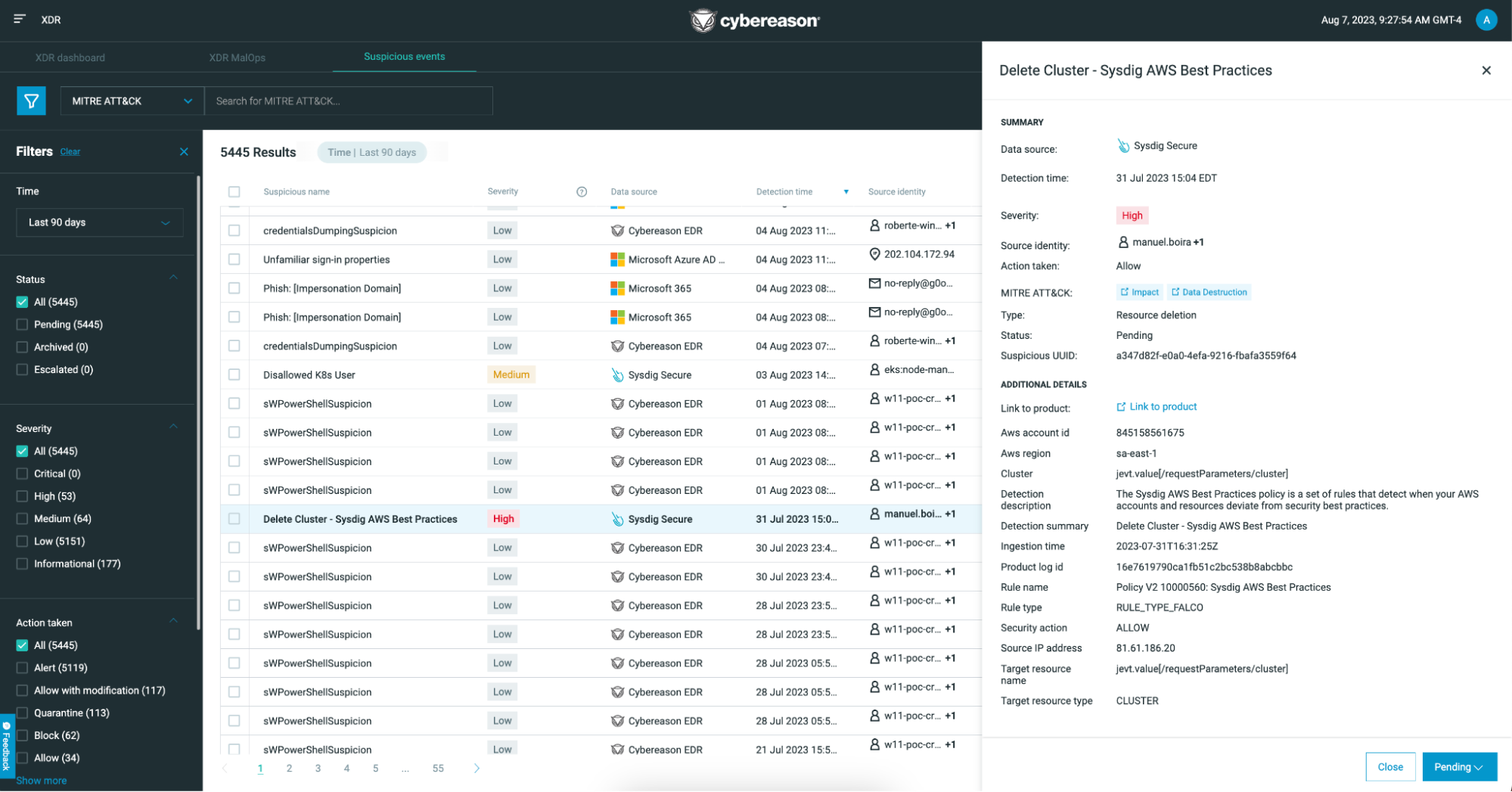The height and width of the screenshot is (792, 1512).
Task: Click the help icon next to Severity column header
Action: pyautogui.click(x=582, y=191)
